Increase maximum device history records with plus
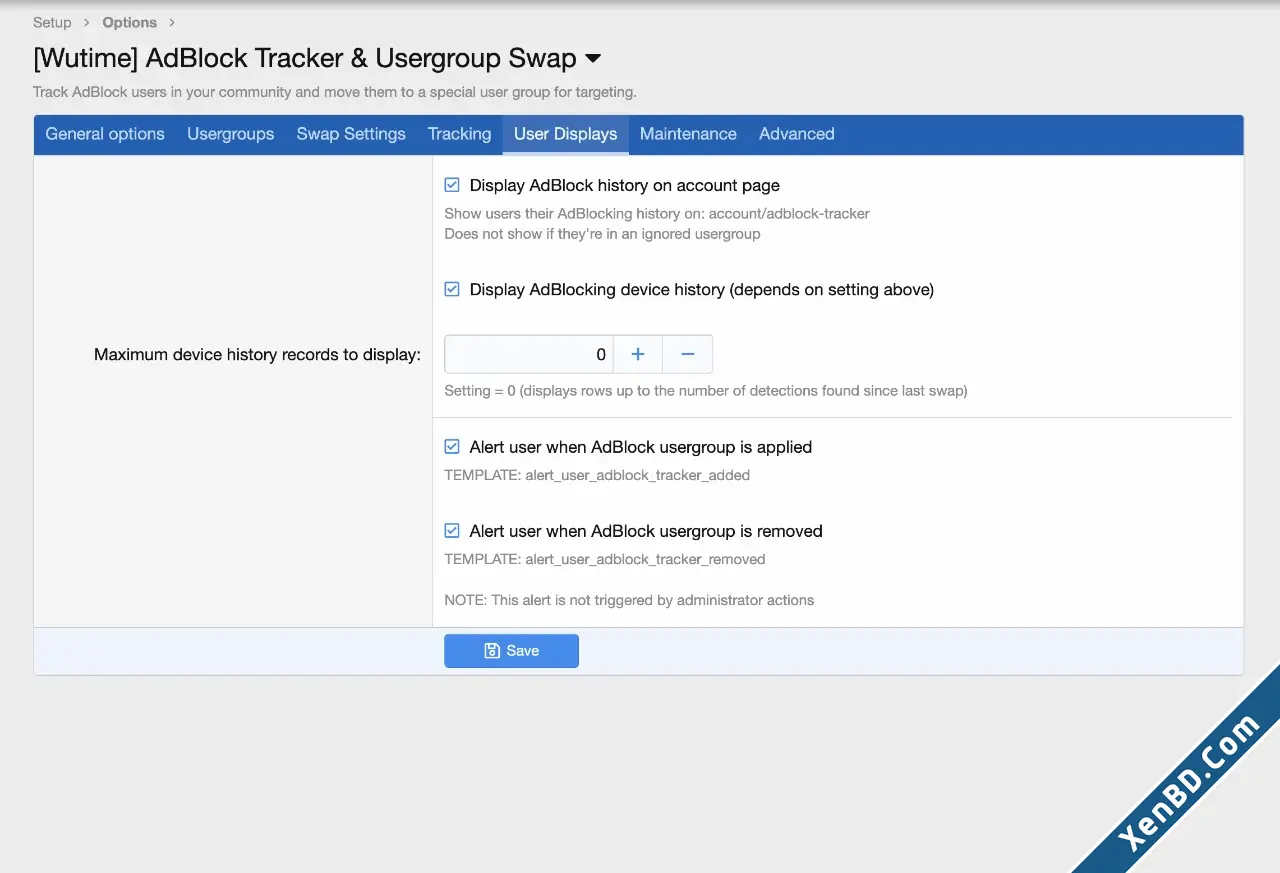The image size is (1280, 873). pos(638,354)
